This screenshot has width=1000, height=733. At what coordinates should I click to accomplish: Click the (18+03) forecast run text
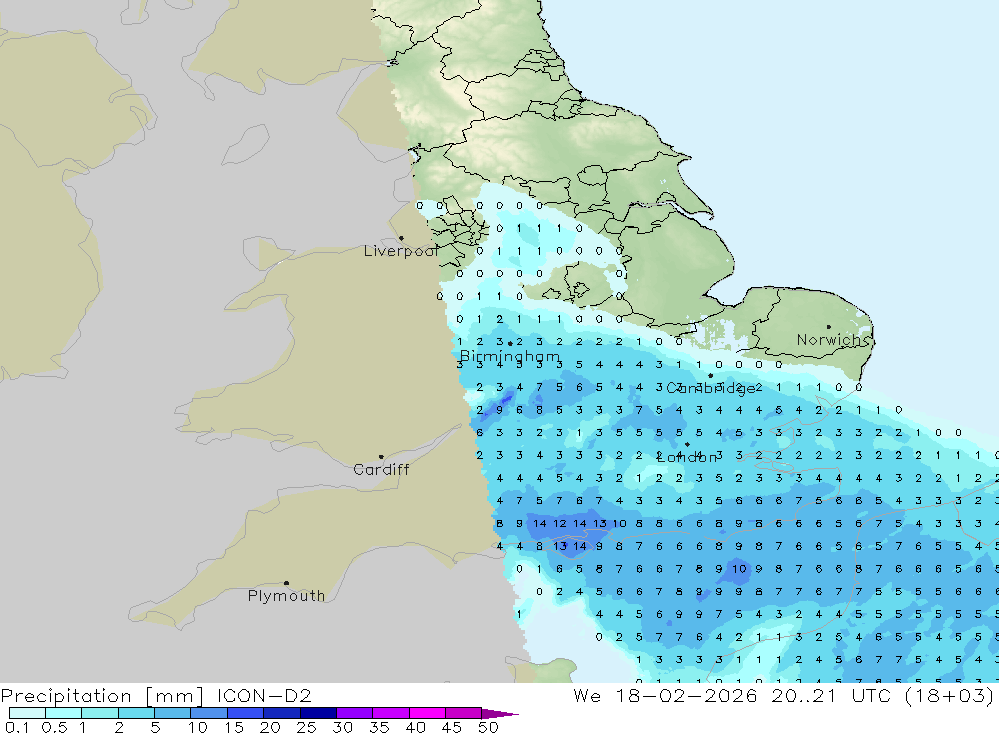(x=950, y=695)
